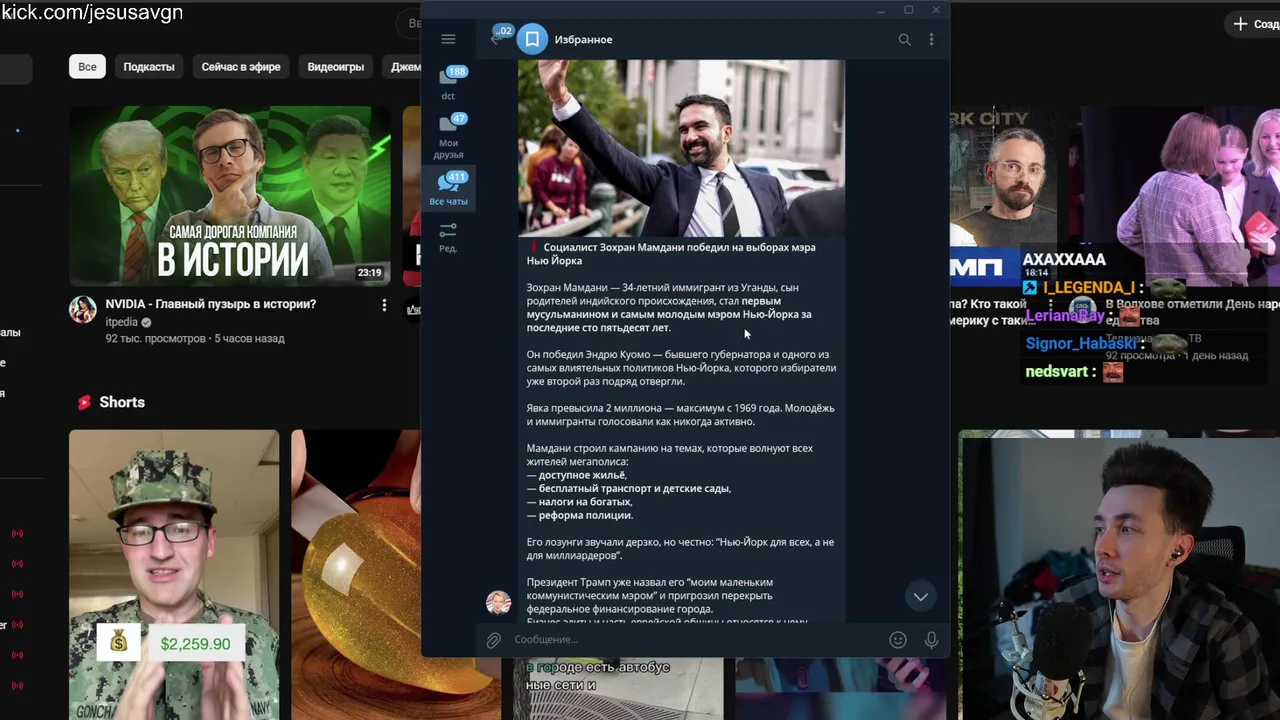Click the paperclip attach file icon
This screenshot has width=1280, height=720.
[493, 640]
